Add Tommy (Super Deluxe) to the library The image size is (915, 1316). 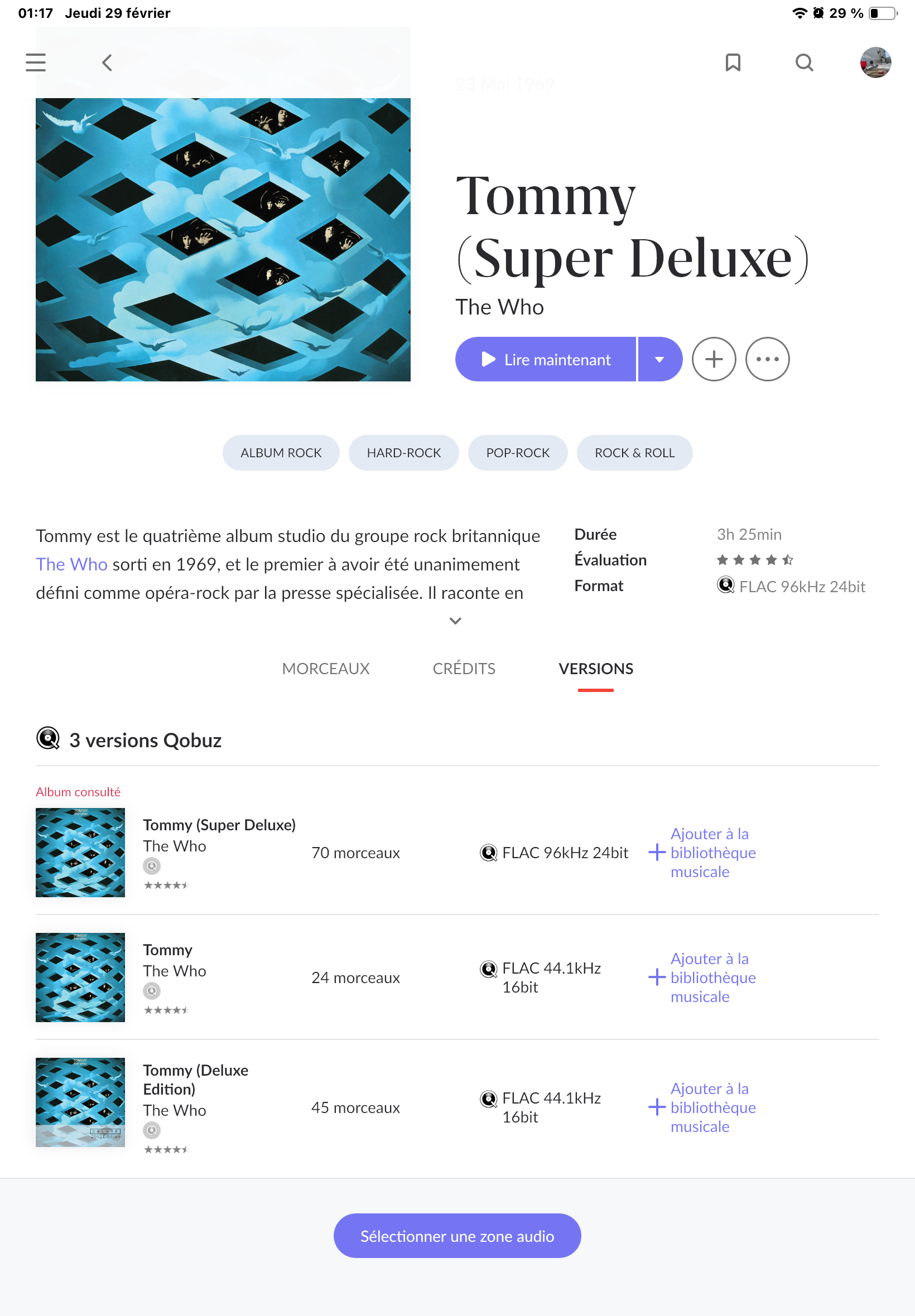[x=702, y=853]
